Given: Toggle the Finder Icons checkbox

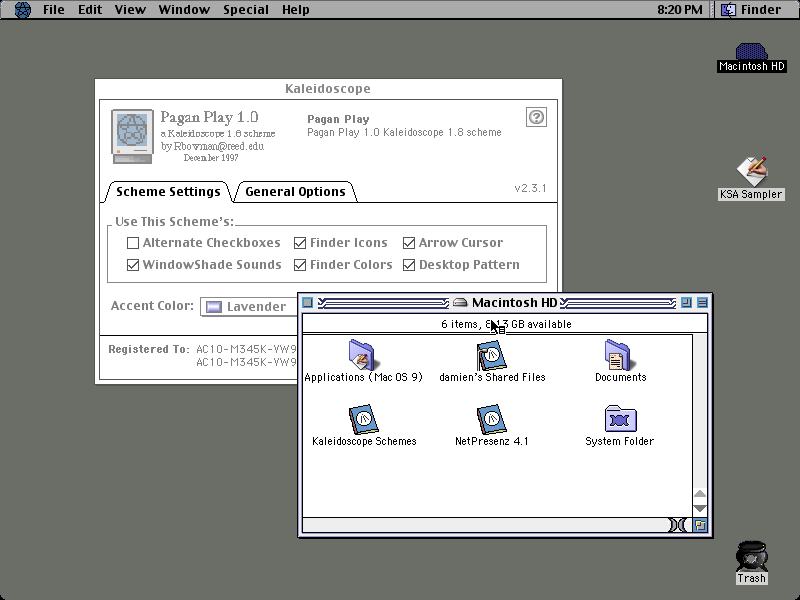Looking at the screenshot, I should [300, 243].
